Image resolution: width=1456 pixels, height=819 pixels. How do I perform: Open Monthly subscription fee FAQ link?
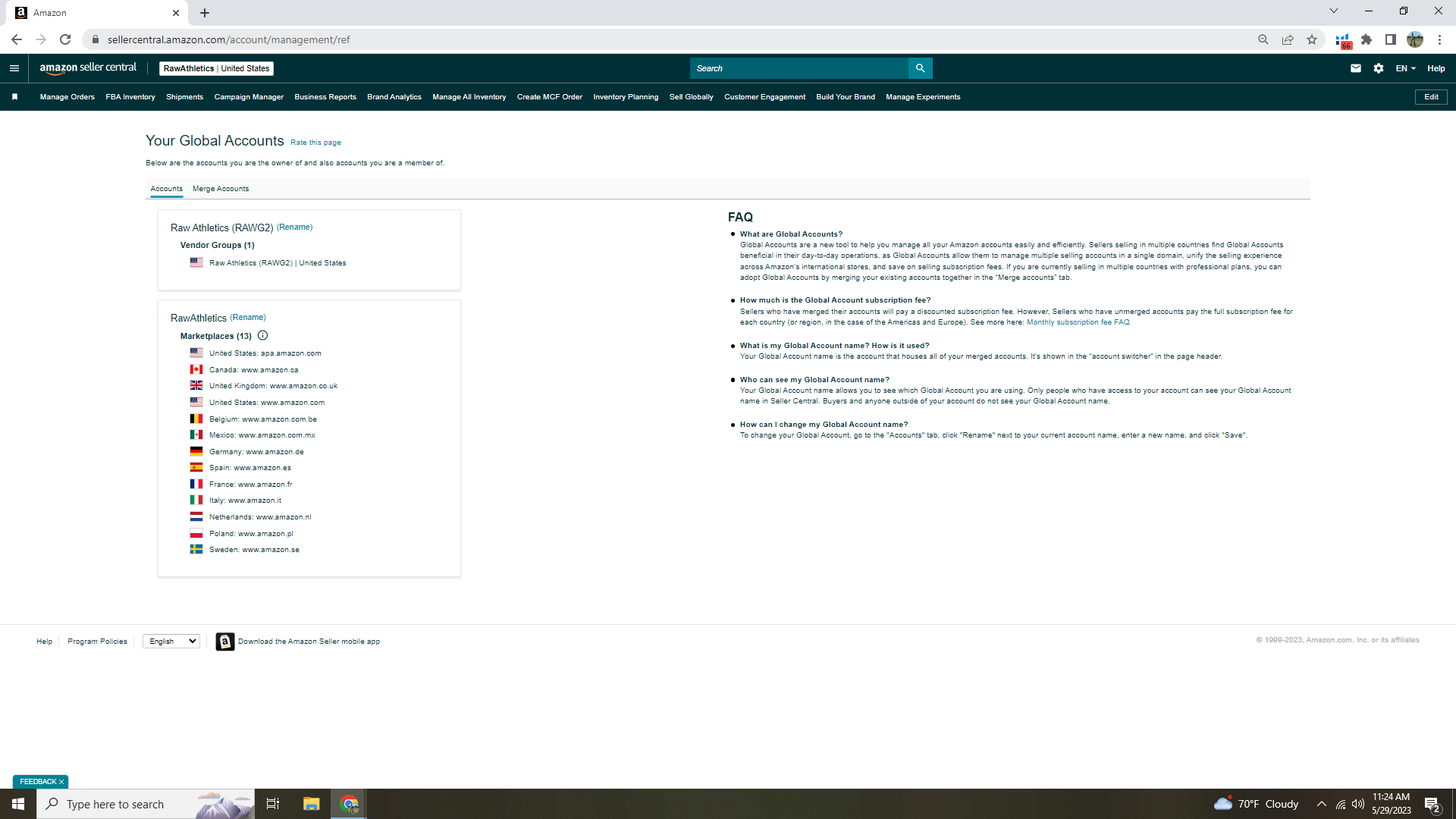pos(1078,322)
